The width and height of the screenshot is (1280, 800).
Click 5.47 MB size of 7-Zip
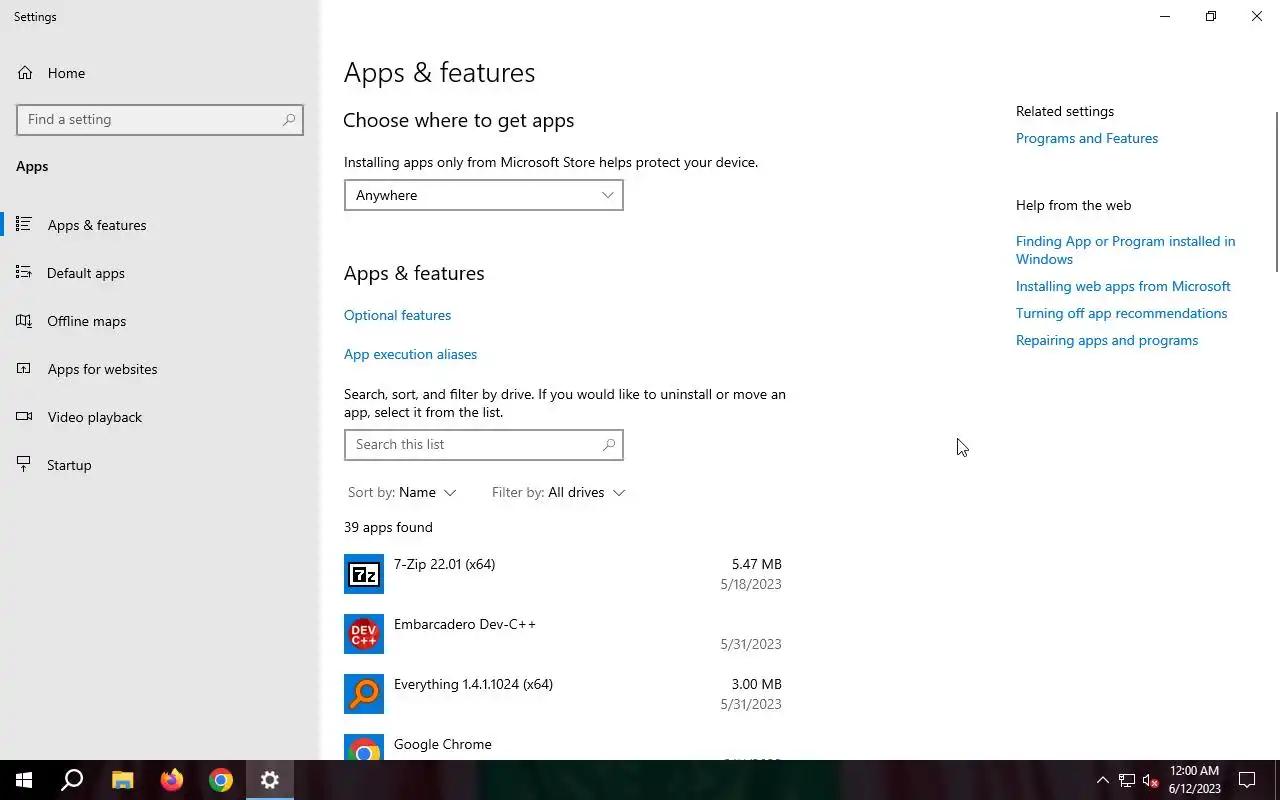(756, 564)
